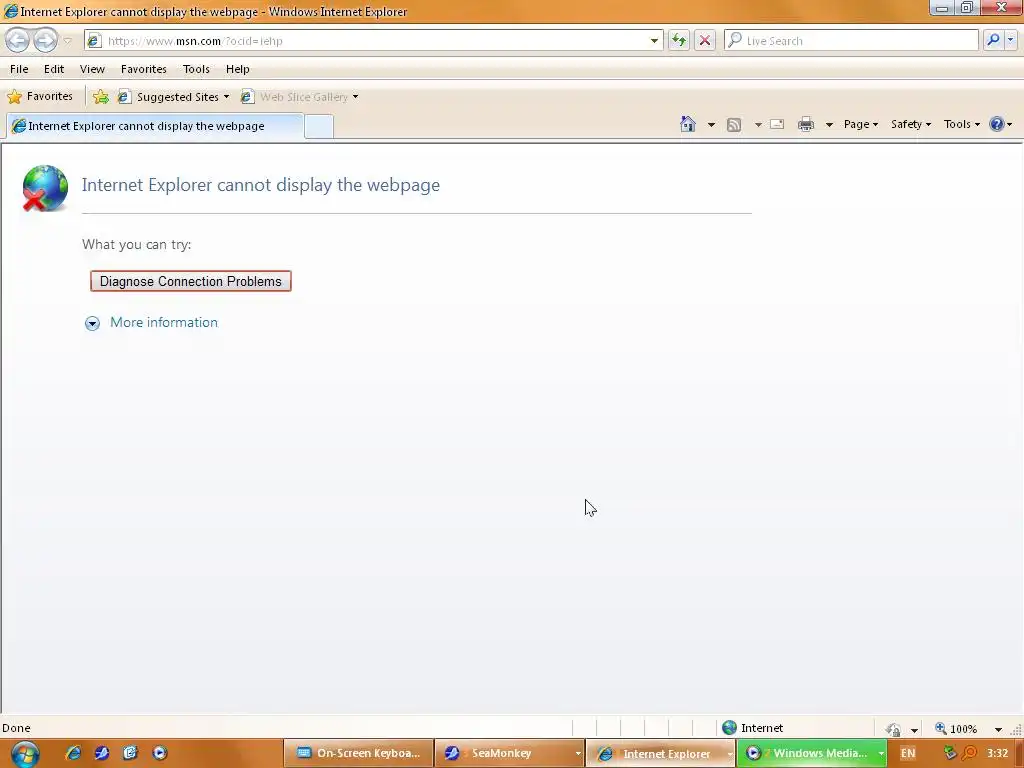Open search provider options dropdown
This screenshot has height=768, width=1024.
1010,40
